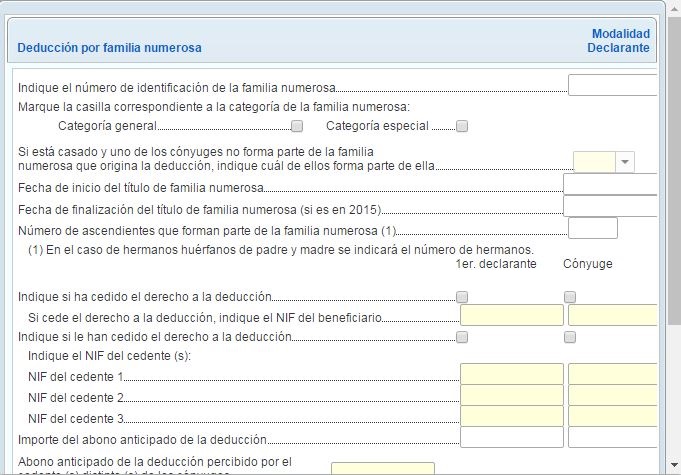
Task: Click the Fecha de finalización date field
Action: coord(610,207)
